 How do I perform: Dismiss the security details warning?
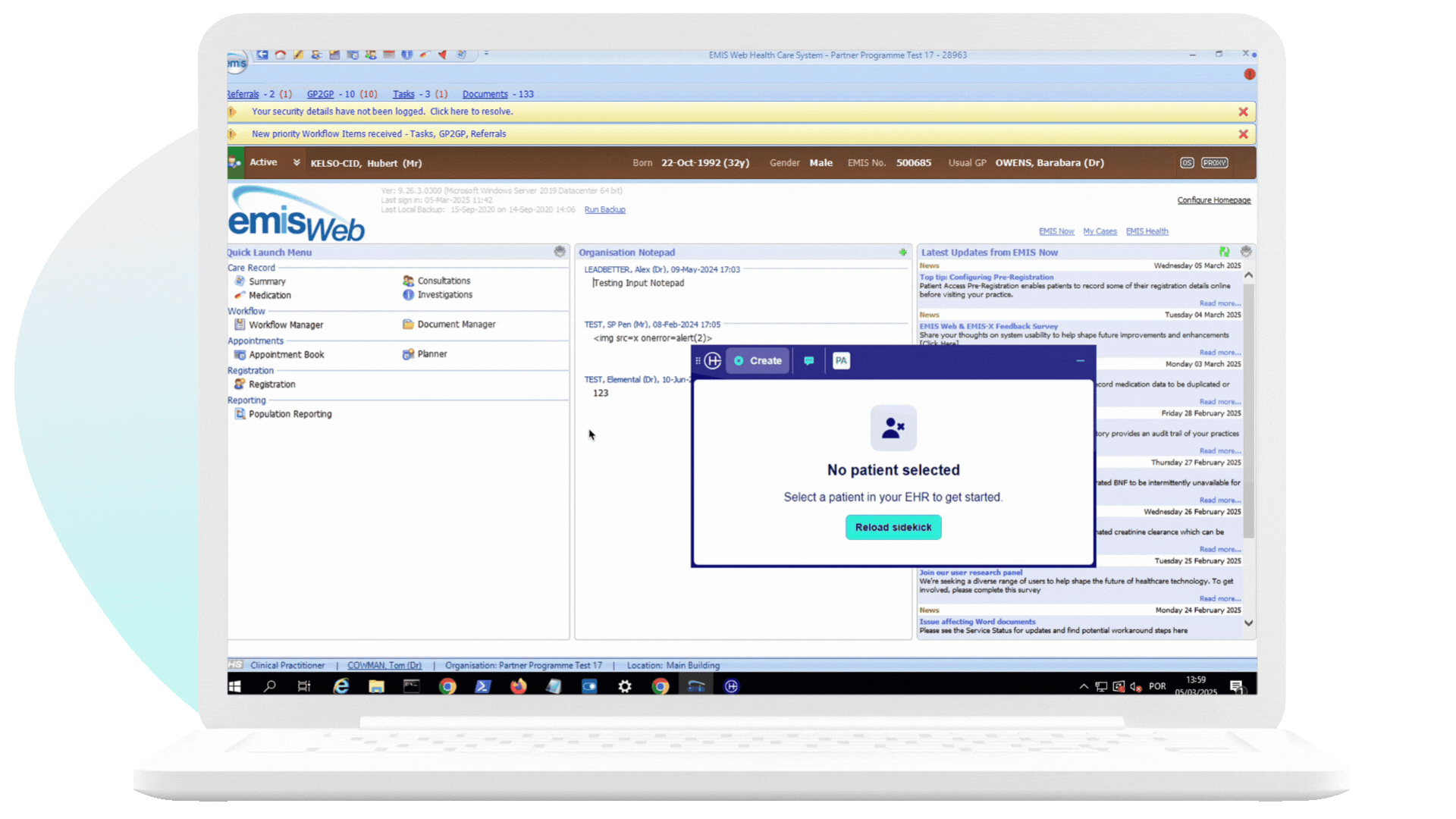pyautogui.click(x=1243, y=111)
